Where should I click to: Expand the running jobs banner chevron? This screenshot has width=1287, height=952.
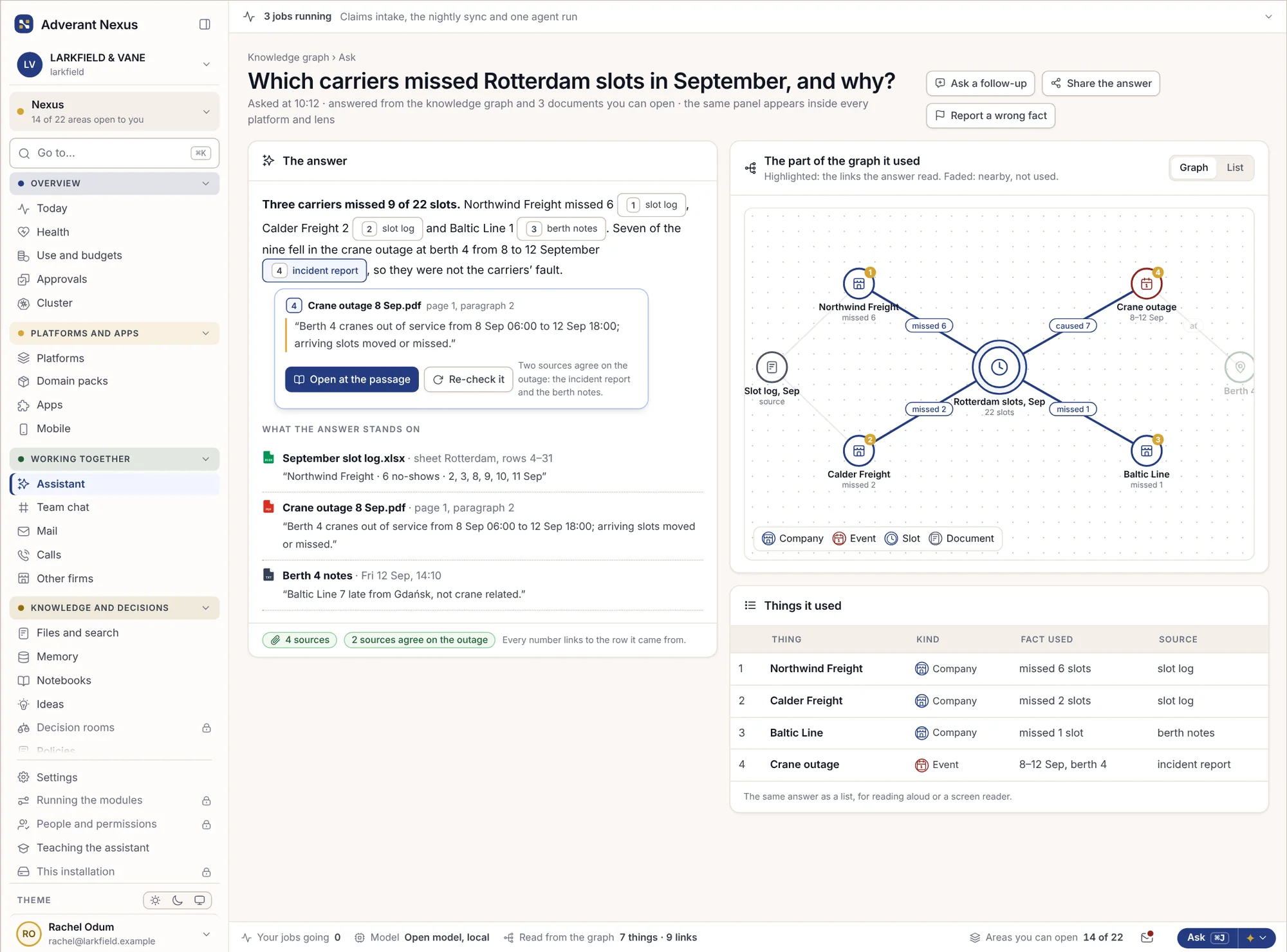point(1268,17)
